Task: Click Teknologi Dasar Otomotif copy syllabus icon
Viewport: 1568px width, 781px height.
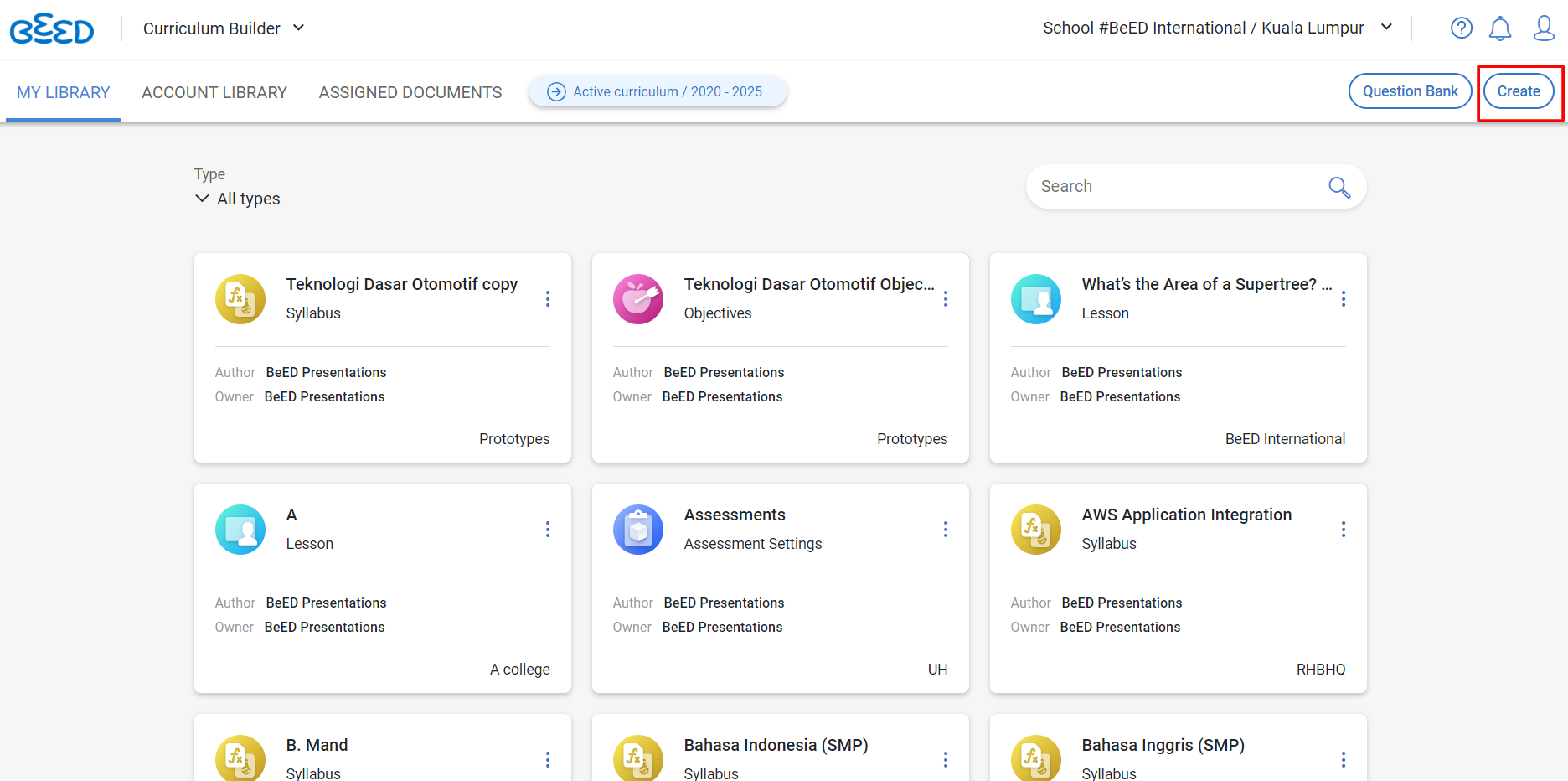Action: click(x=240, y=299)
